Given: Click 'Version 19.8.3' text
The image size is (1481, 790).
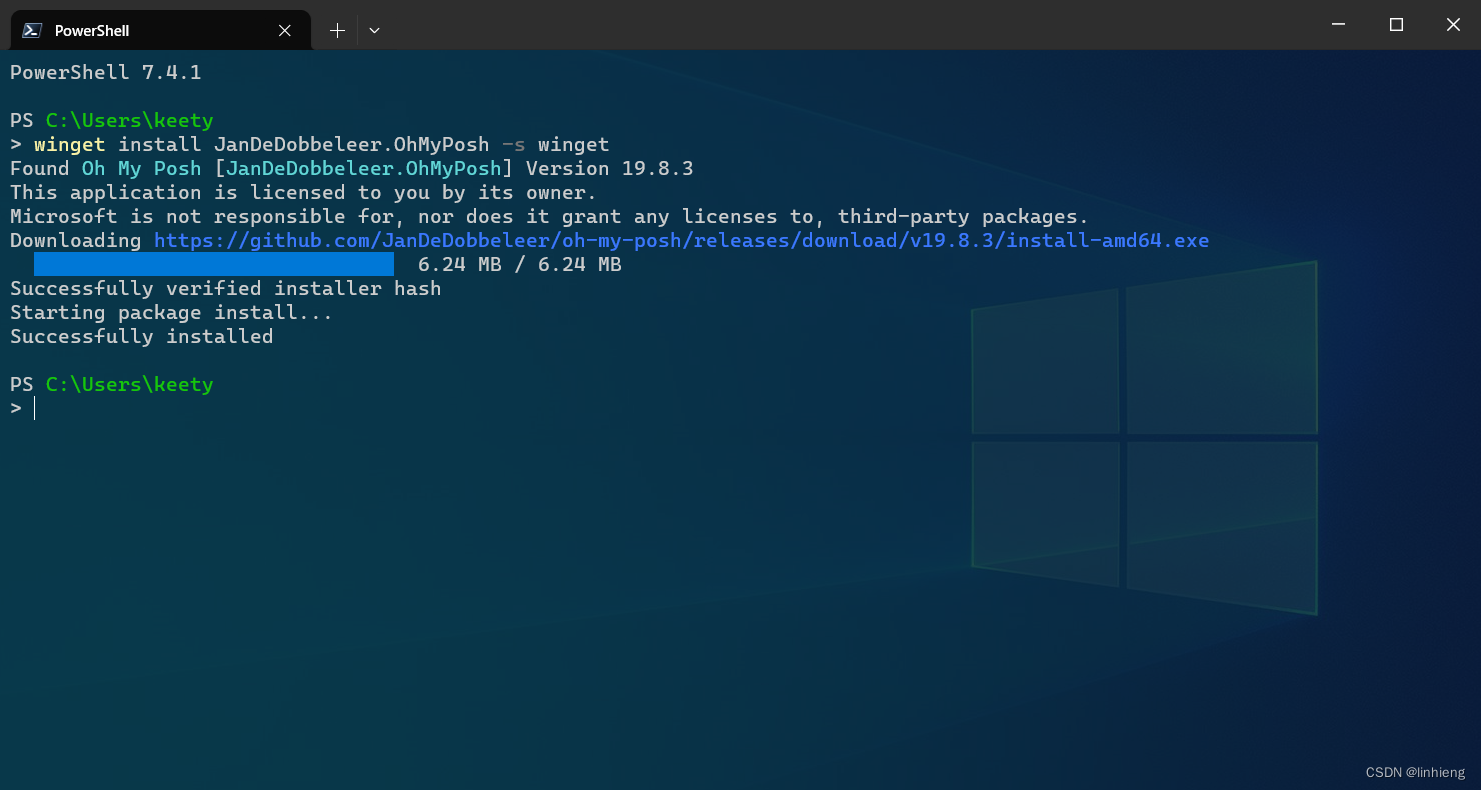Looking at the screenshot, I should 610,168.
